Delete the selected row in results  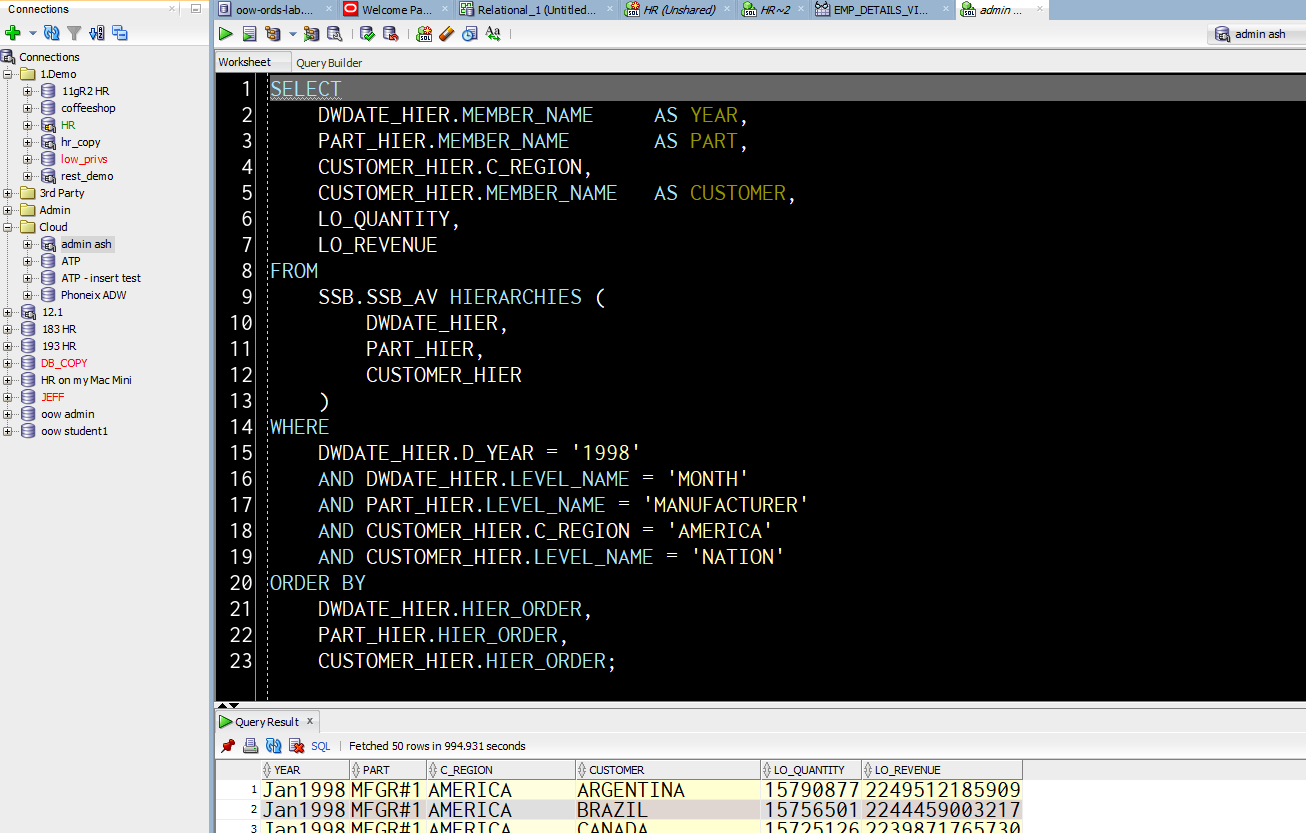[296, 746]
